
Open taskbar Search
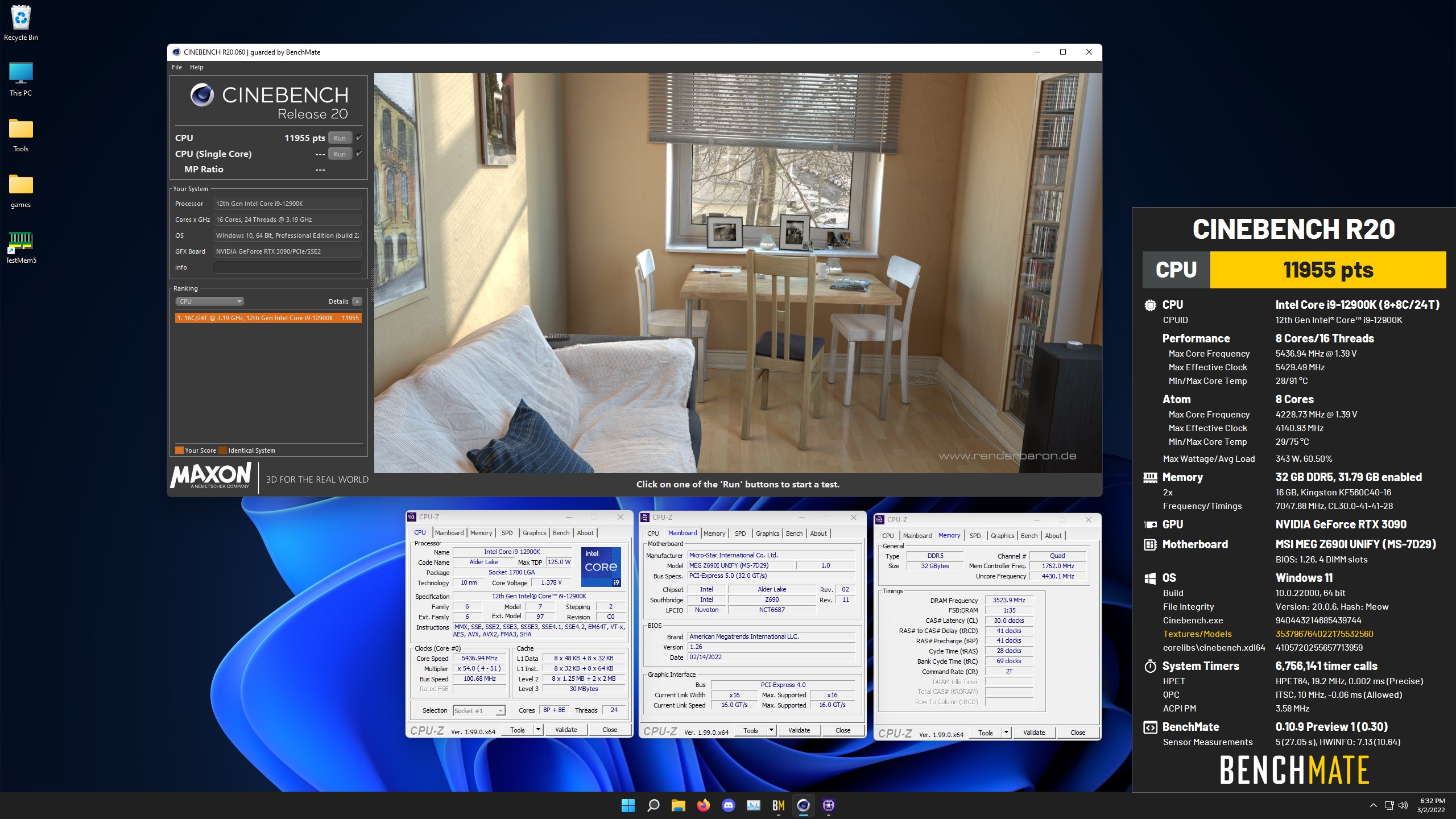653,805
